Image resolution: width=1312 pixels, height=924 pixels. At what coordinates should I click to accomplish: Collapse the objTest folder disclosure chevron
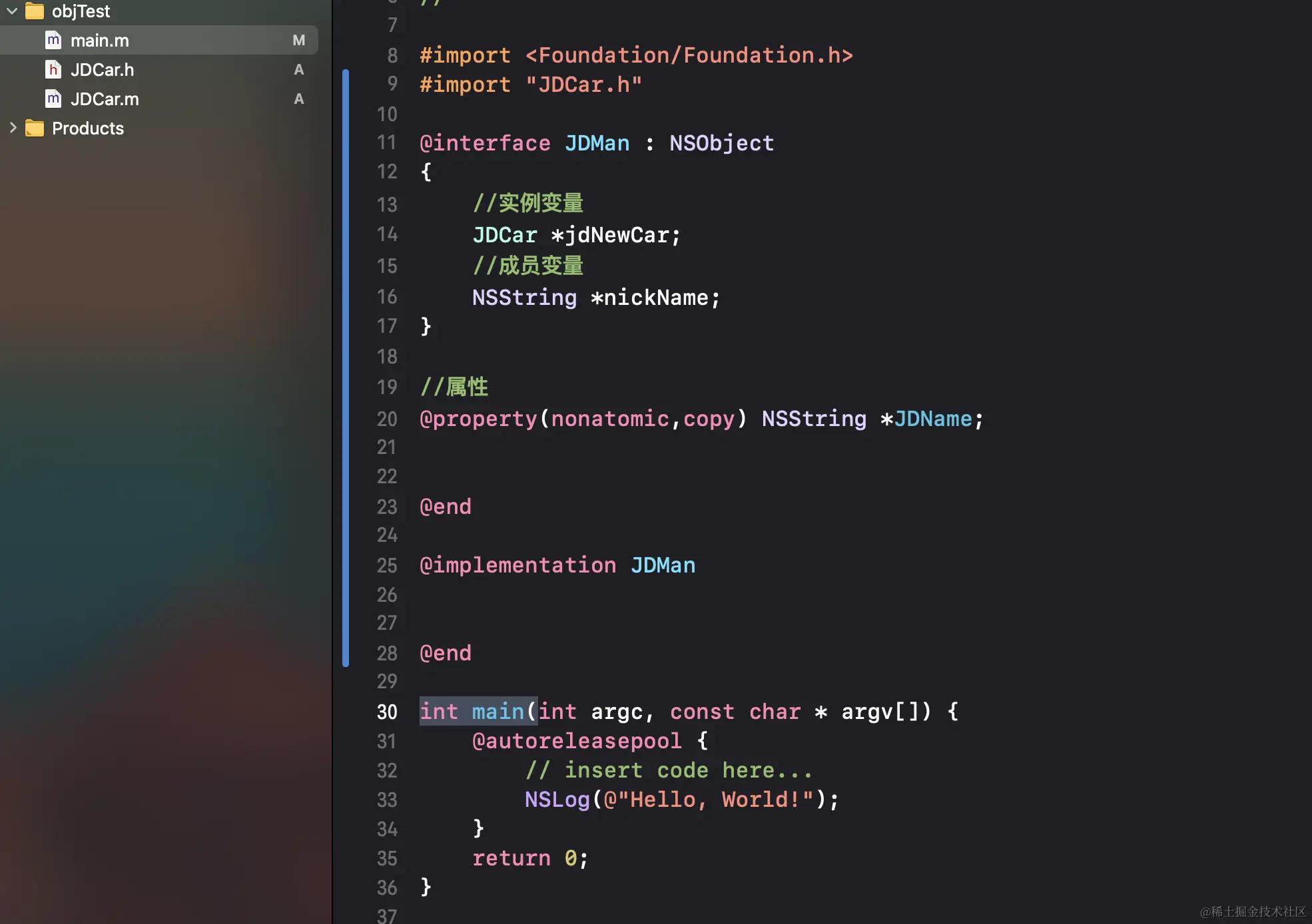(x=12, y=11)
